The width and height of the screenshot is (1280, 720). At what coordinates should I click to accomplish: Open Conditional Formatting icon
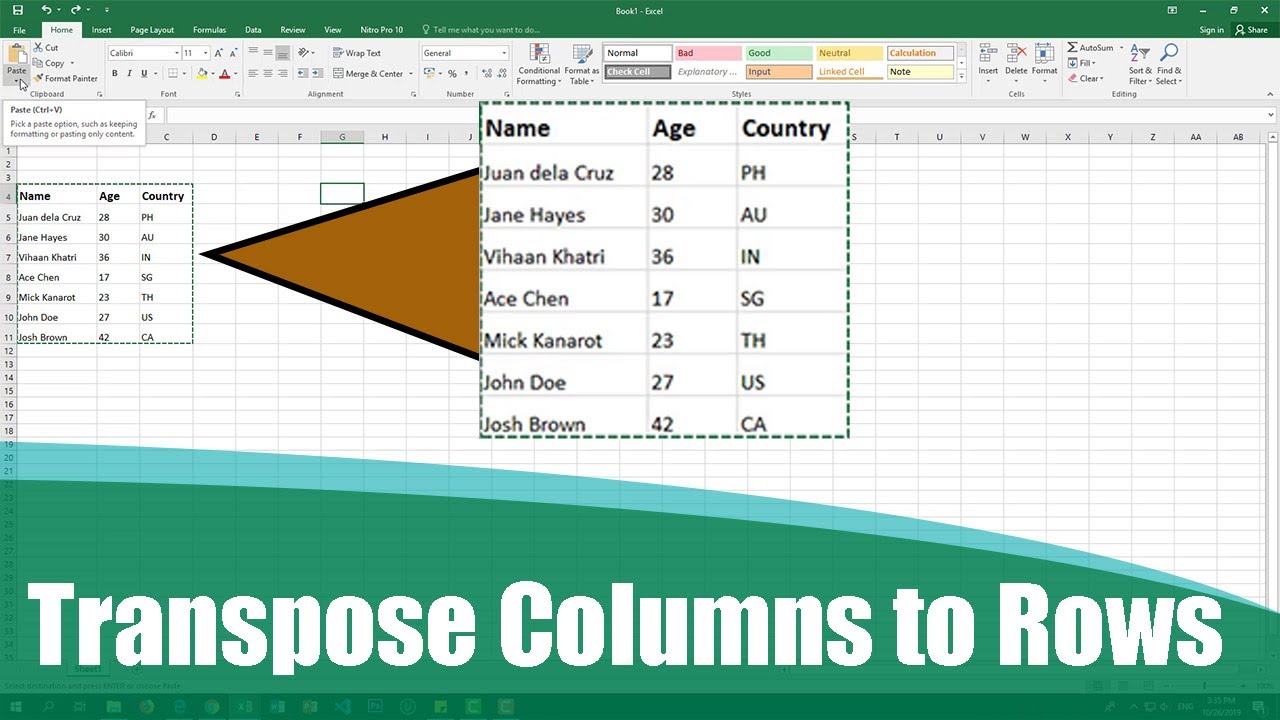point(539,54)
